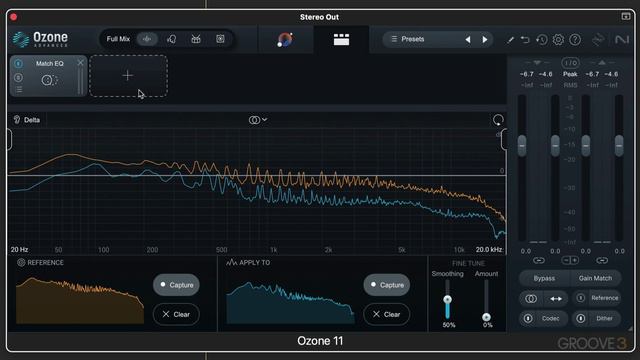Click the input section collapse arrow
The image size is (640, 360).
click(538, 63)
